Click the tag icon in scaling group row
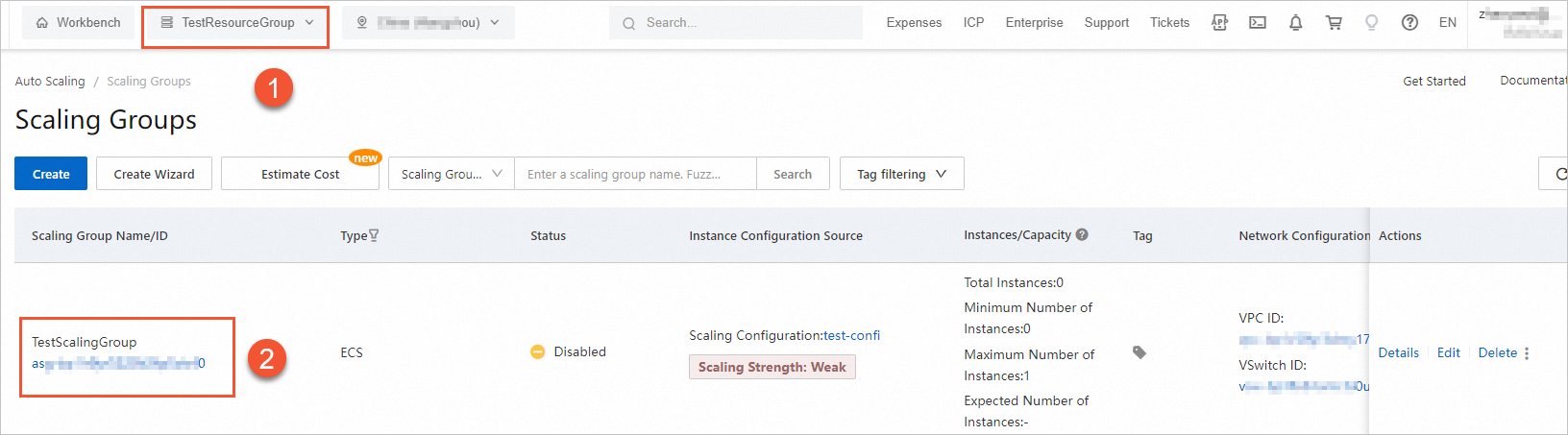 (x=1139, y=352)
